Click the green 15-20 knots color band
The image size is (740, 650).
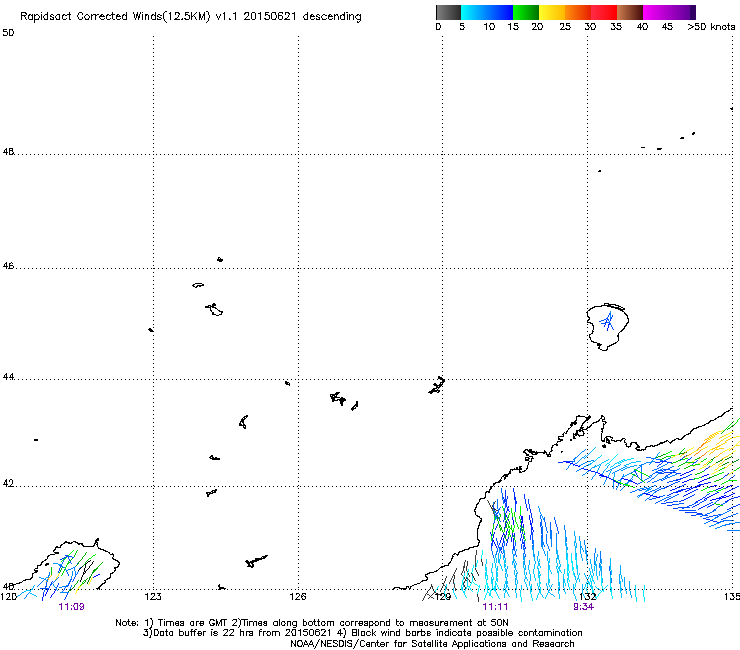(526, 12)
